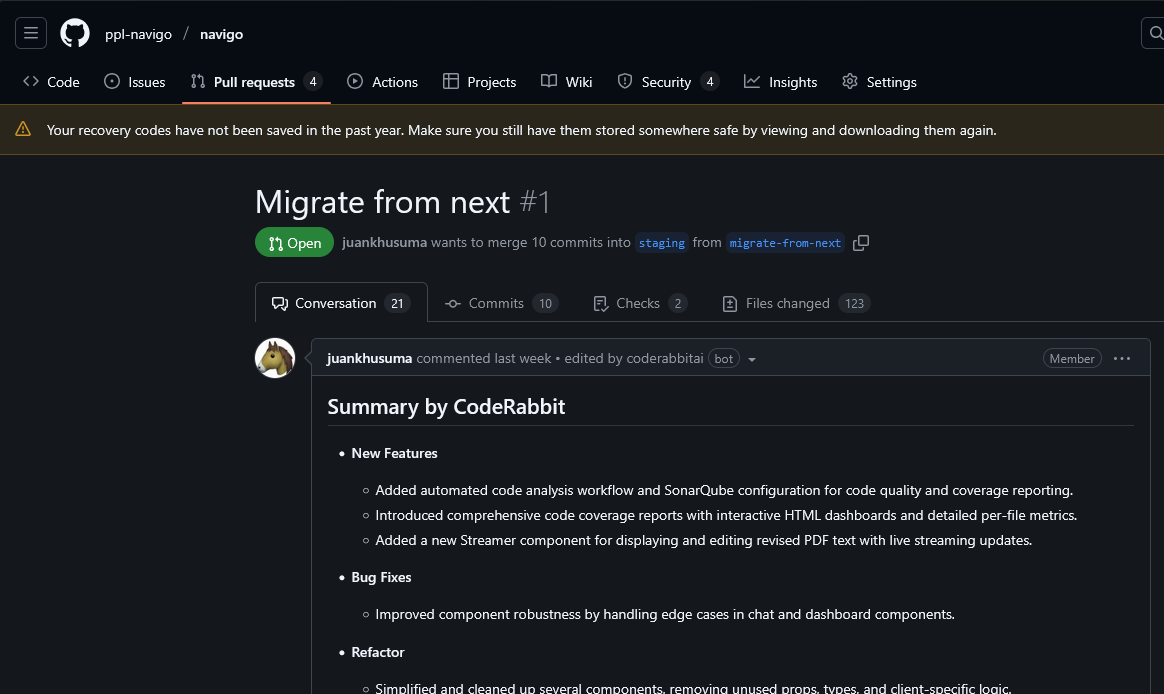Click the staging base branch link
This screenshot has width=1164, height=694.
[661, 243]
